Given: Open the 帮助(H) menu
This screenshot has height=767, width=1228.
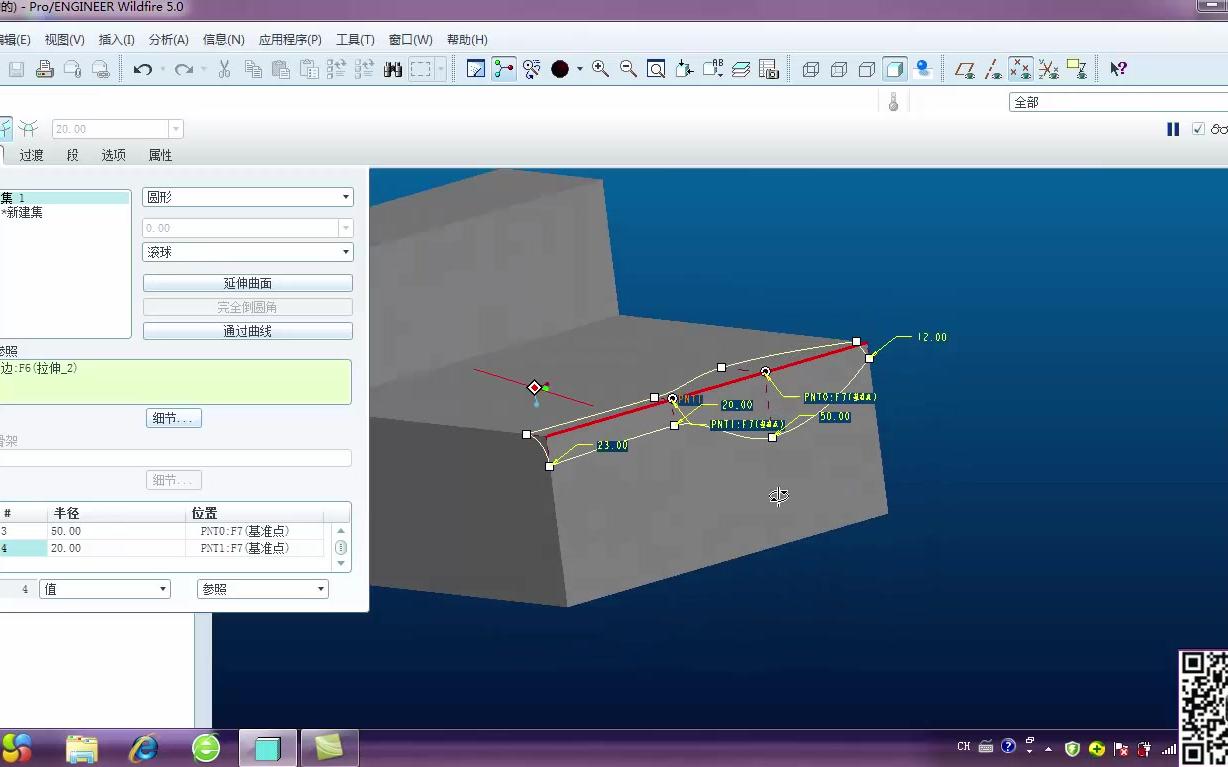Looking at the screenshot, I should tap(467, 40).
